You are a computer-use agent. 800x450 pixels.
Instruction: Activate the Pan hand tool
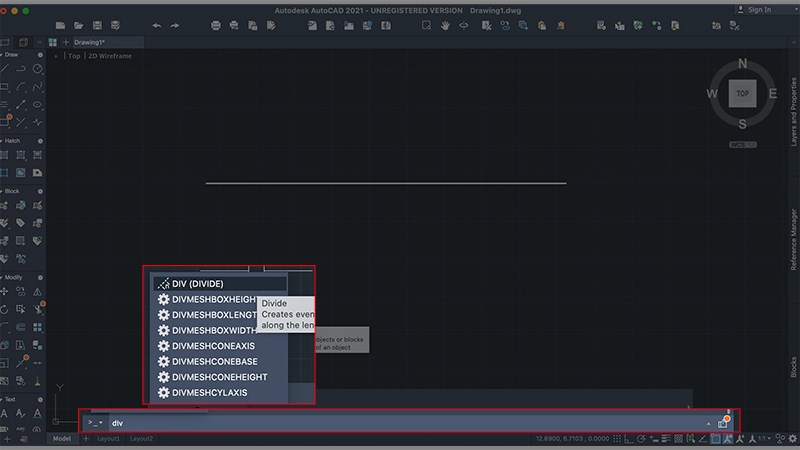pyautogui.click(x=443, y=25)
